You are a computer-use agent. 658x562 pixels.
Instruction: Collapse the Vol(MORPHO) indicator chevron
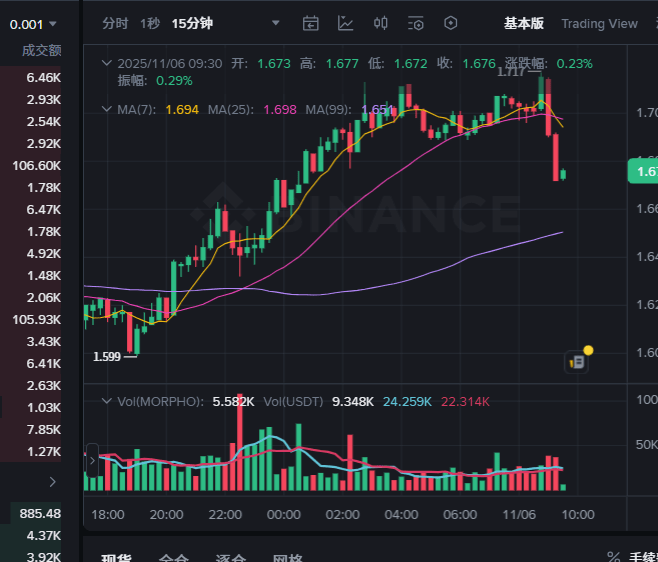[x=108, y=401]
